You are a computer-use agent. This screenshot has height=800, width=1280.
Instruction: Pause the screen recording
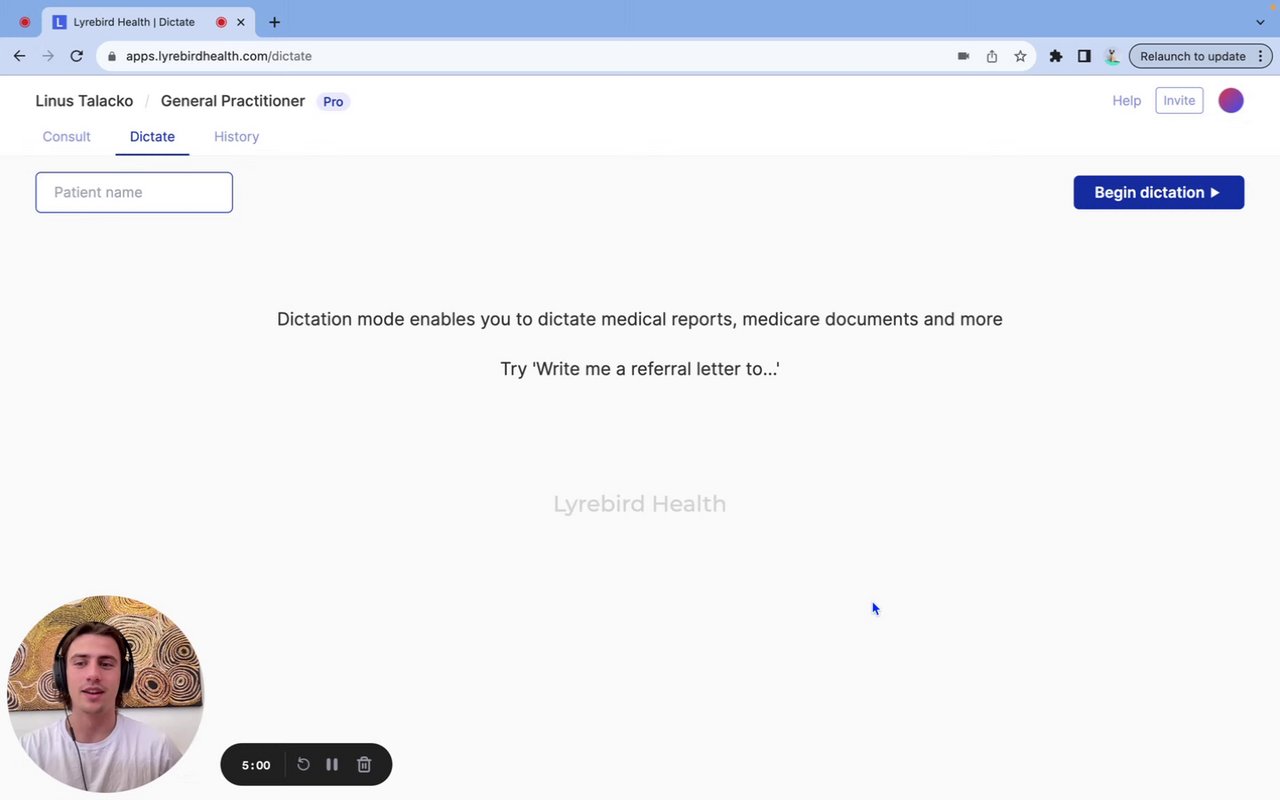pos(332,764)
